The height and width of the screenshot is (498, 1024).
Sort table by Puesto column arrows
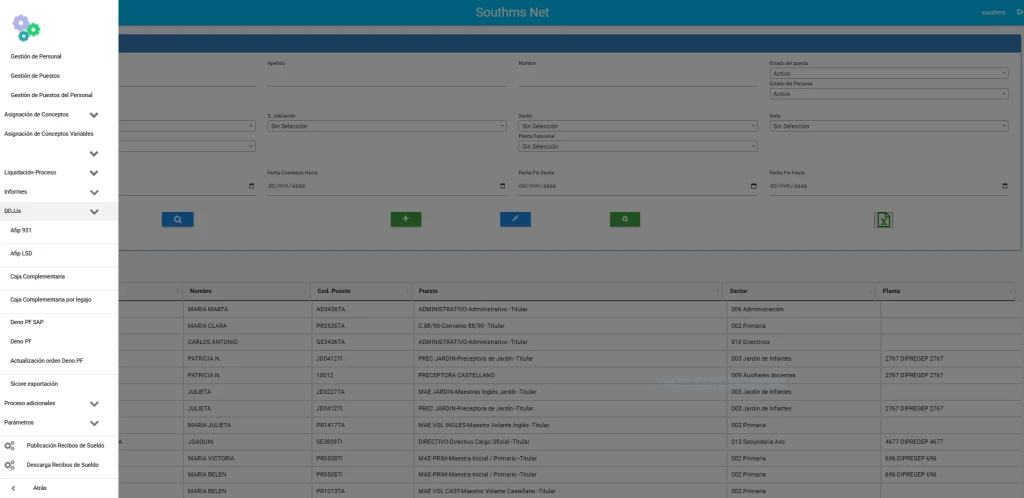pos(716,291)
